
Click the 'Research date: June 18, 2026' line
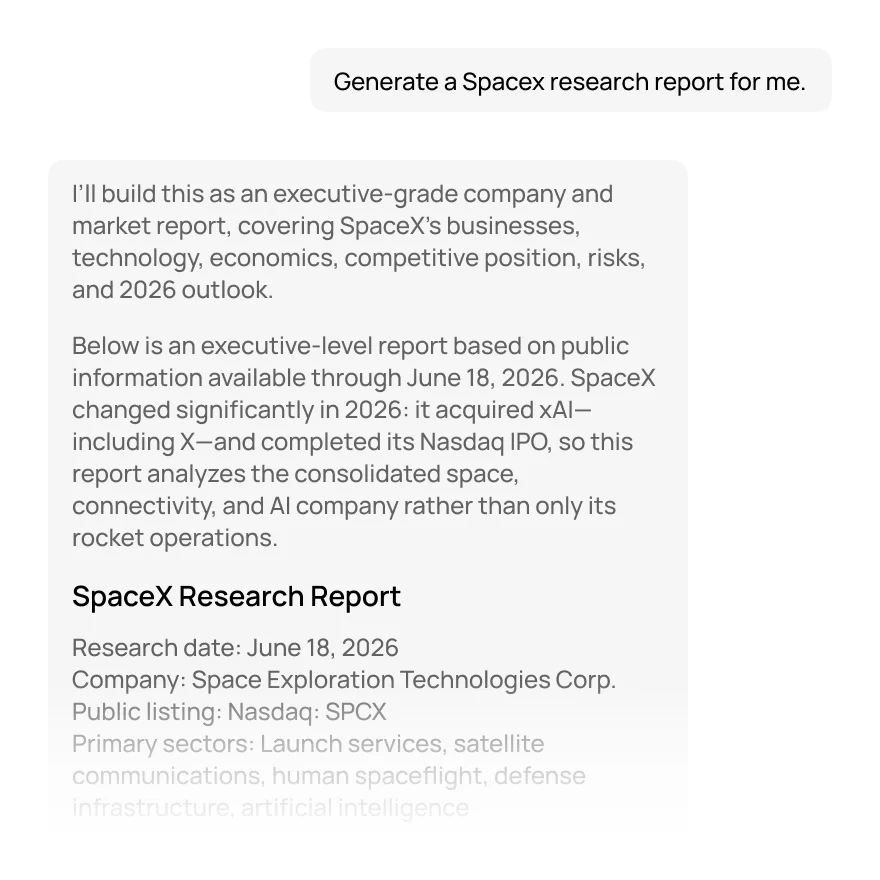[x=235, y=648]
